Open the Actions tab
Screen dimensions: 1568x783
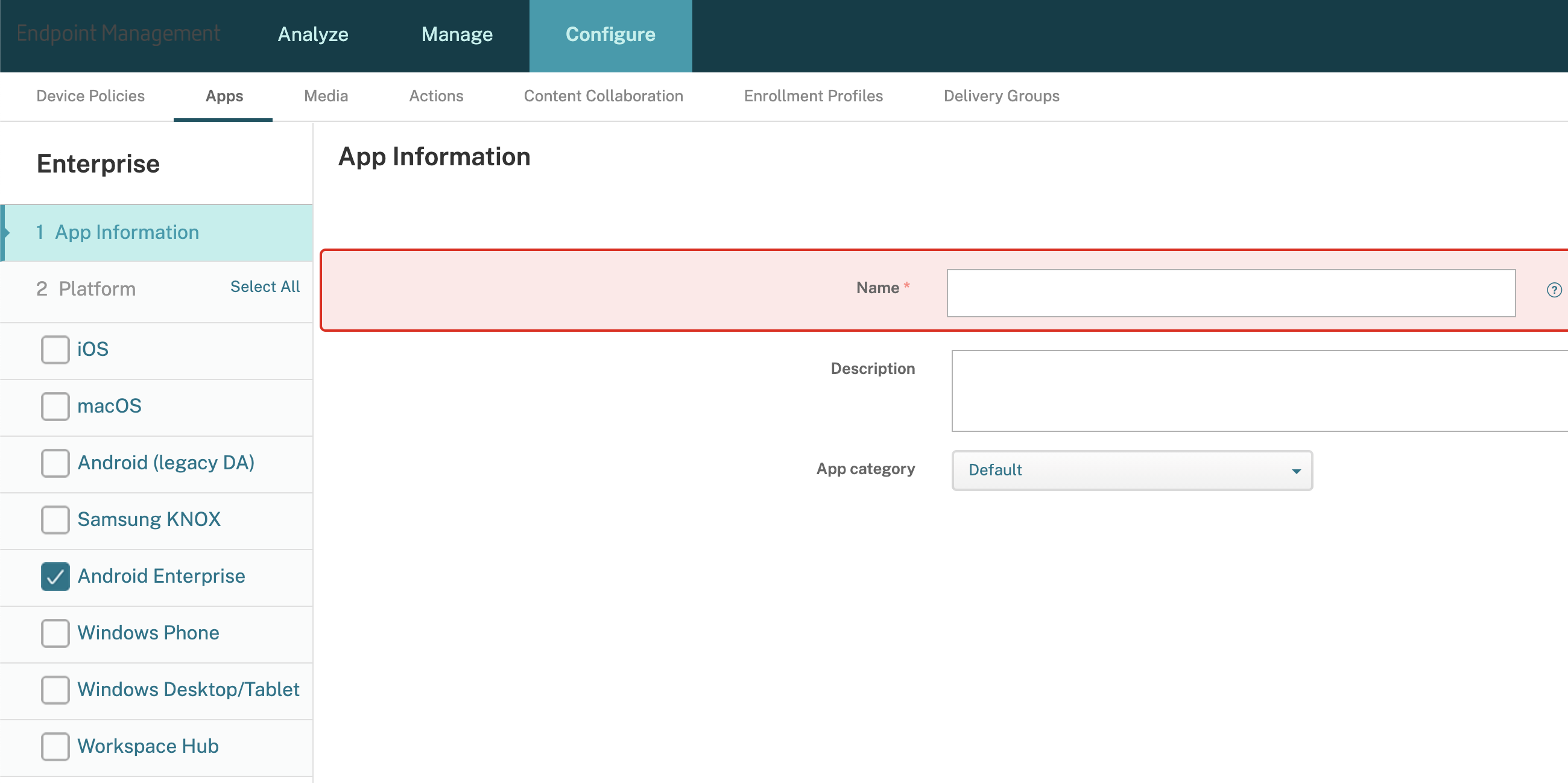point(437,96)
